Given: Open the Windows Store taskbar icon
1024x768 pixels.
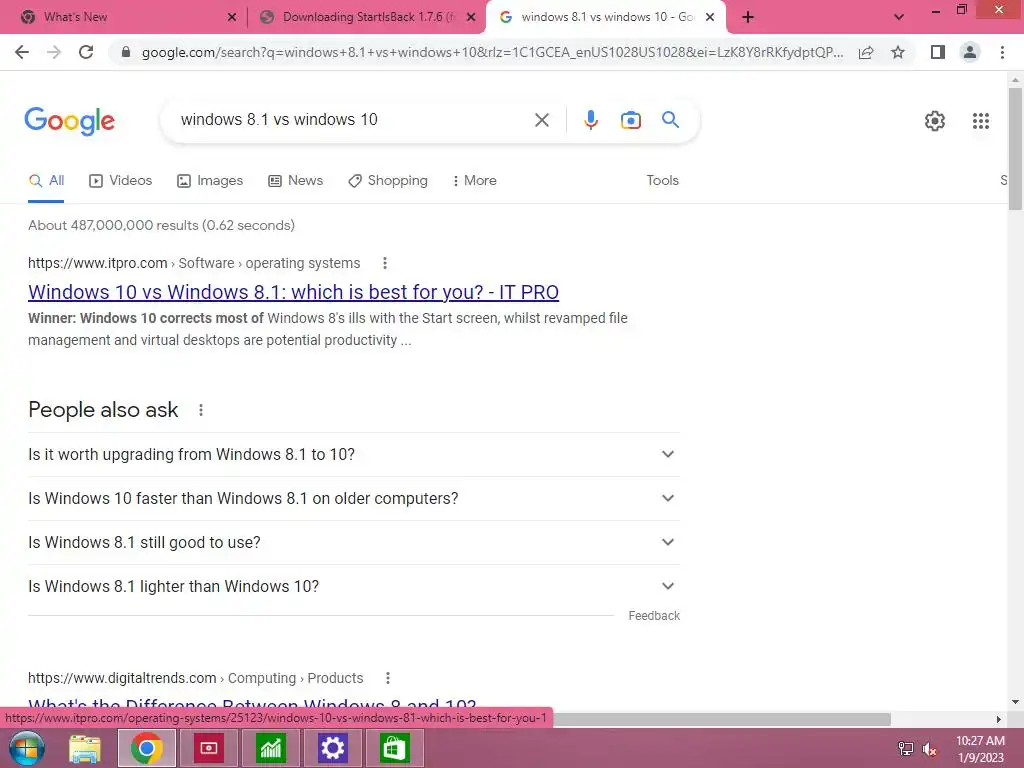Looking at the screenshot, I should 394,748.
